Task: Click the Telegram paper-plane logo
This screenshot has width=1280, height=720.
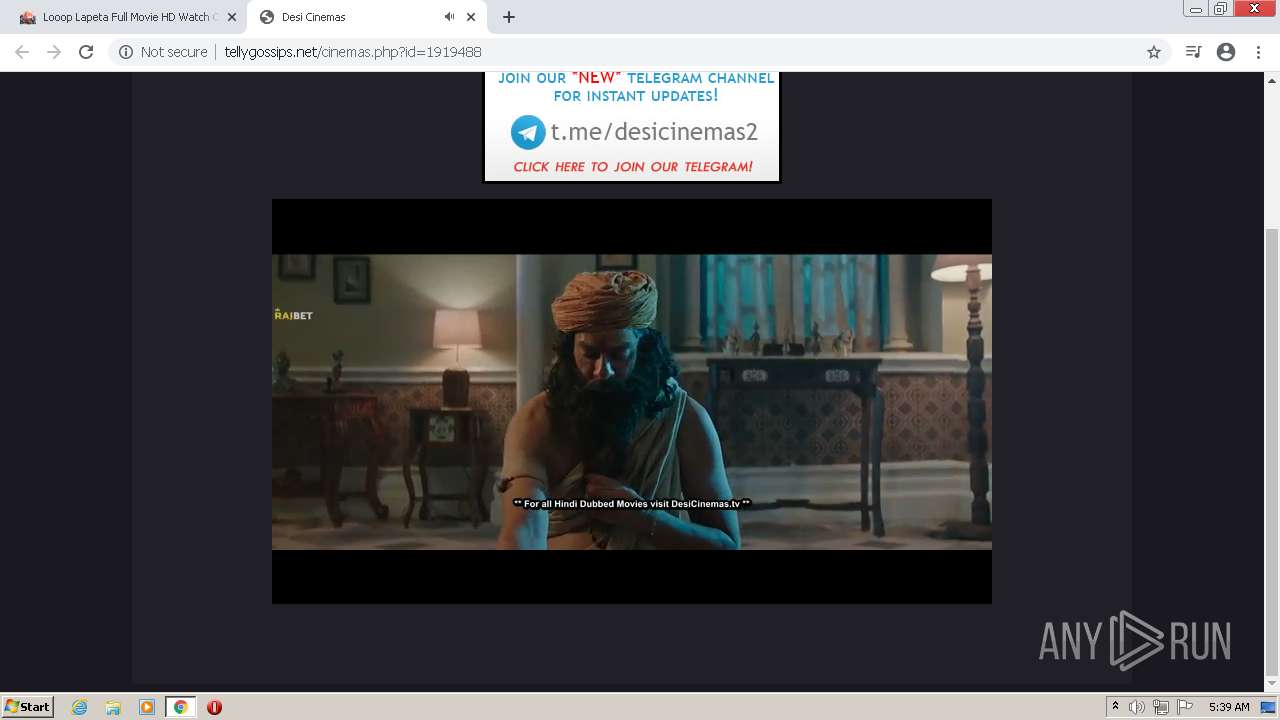Action: click(x=528, y=132)
